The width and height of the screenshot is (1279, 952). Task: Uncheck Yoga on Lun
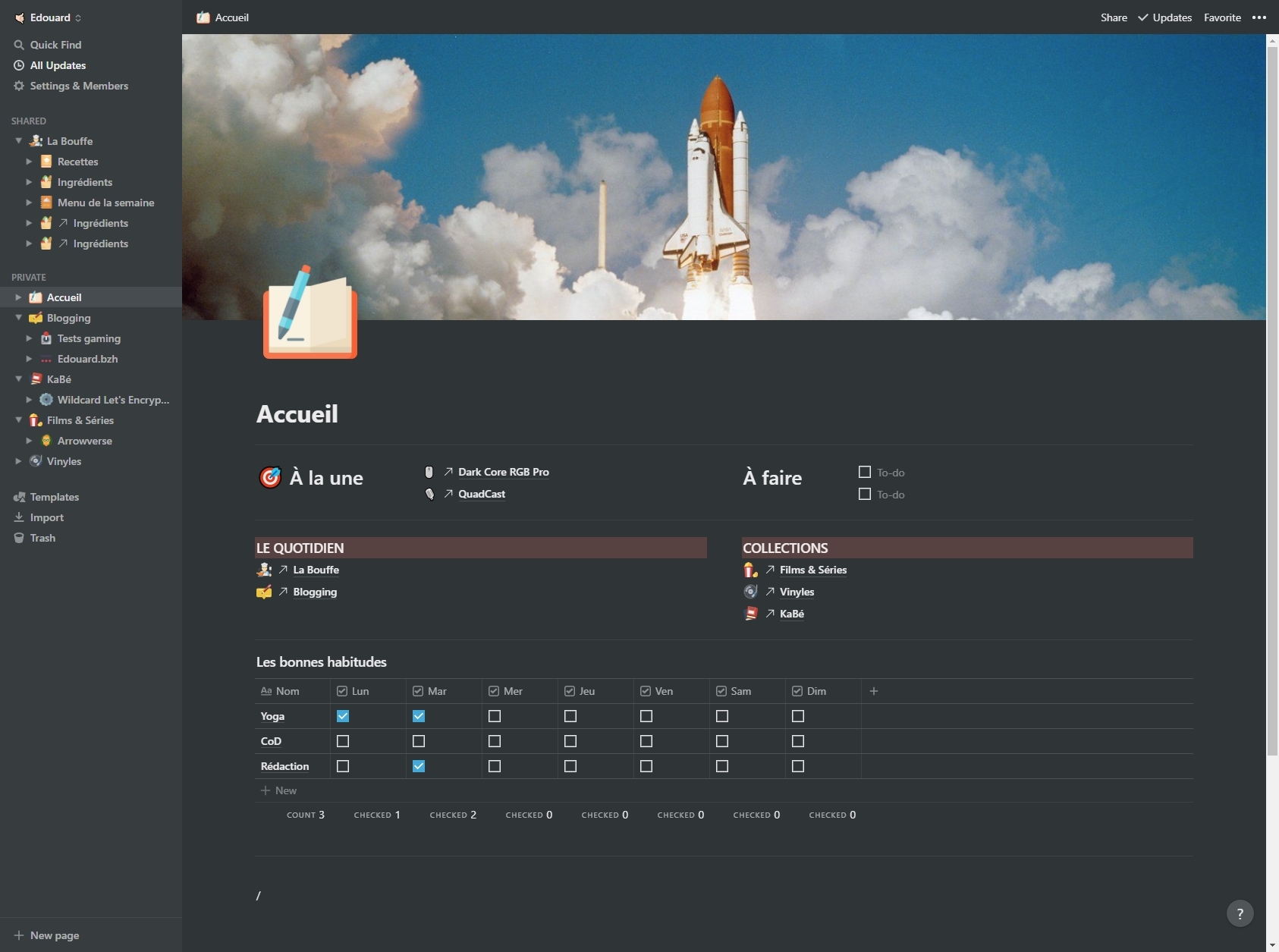pyautogui.click(x=343, y=716)
